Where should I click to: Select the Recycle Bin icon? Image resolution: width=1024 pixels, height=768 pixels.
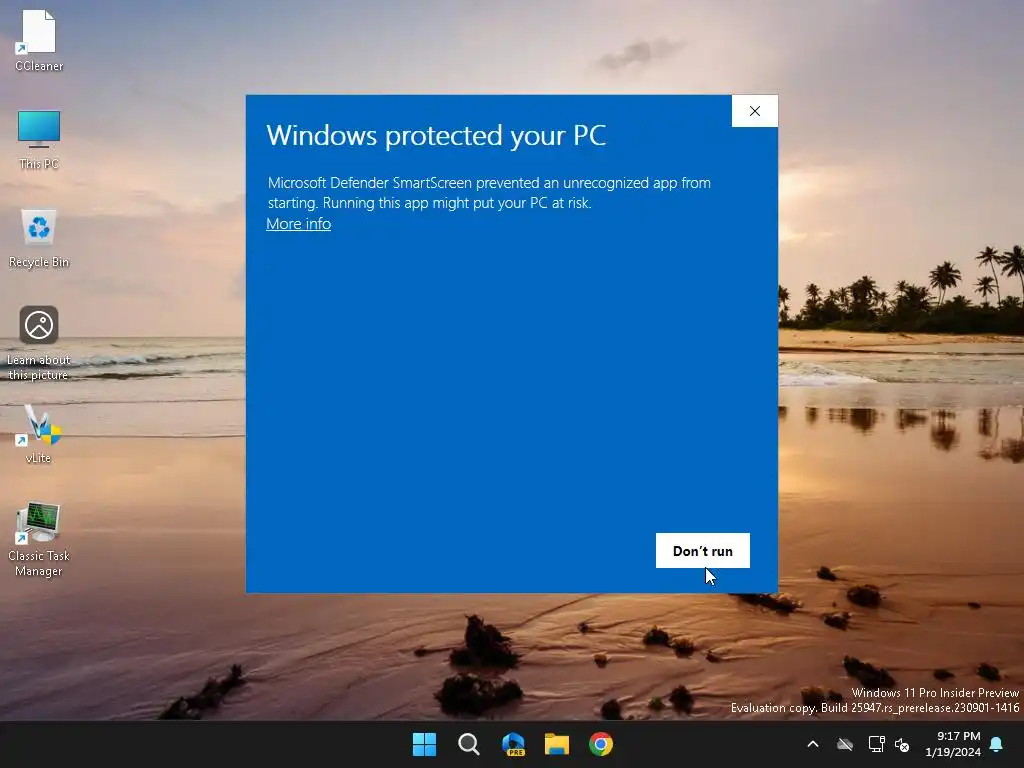click(39, 238)
